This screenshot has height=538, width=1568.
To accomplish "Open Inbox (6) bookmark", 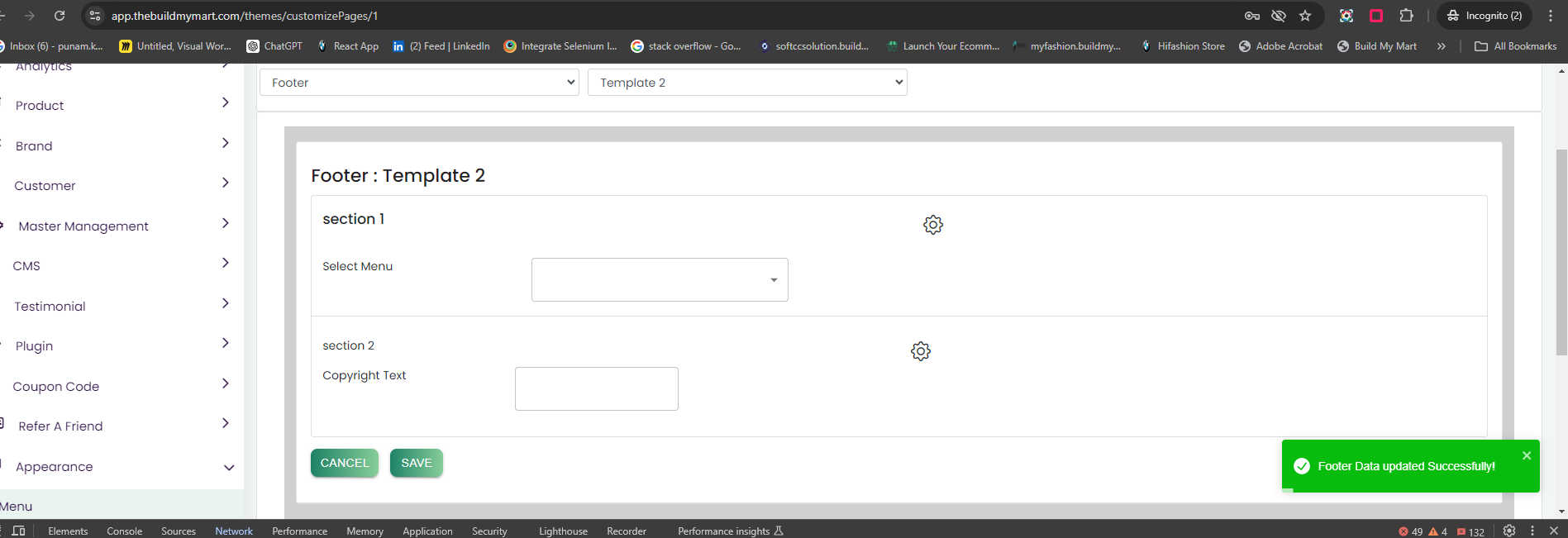I will tap(51, 46).
